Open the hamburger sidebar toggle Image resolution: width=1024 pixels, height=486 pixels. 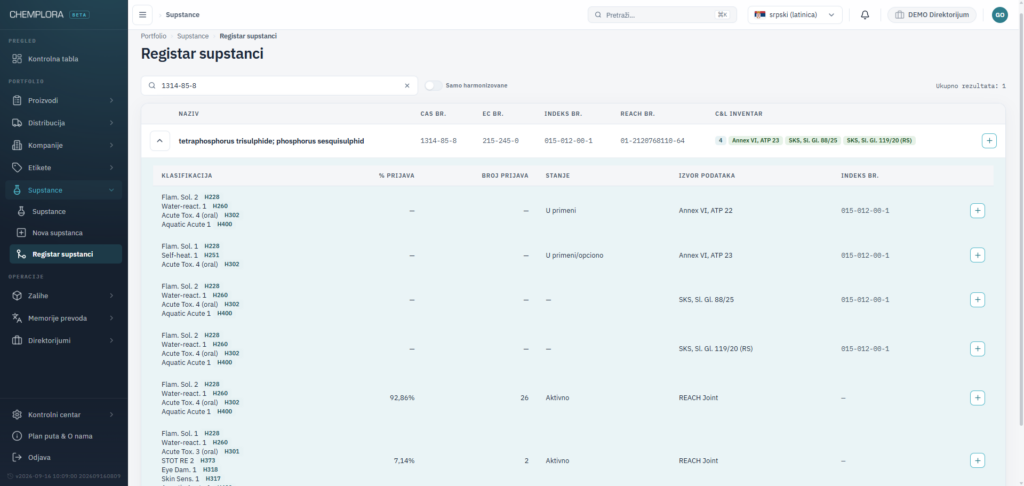[x=142, y=14]
